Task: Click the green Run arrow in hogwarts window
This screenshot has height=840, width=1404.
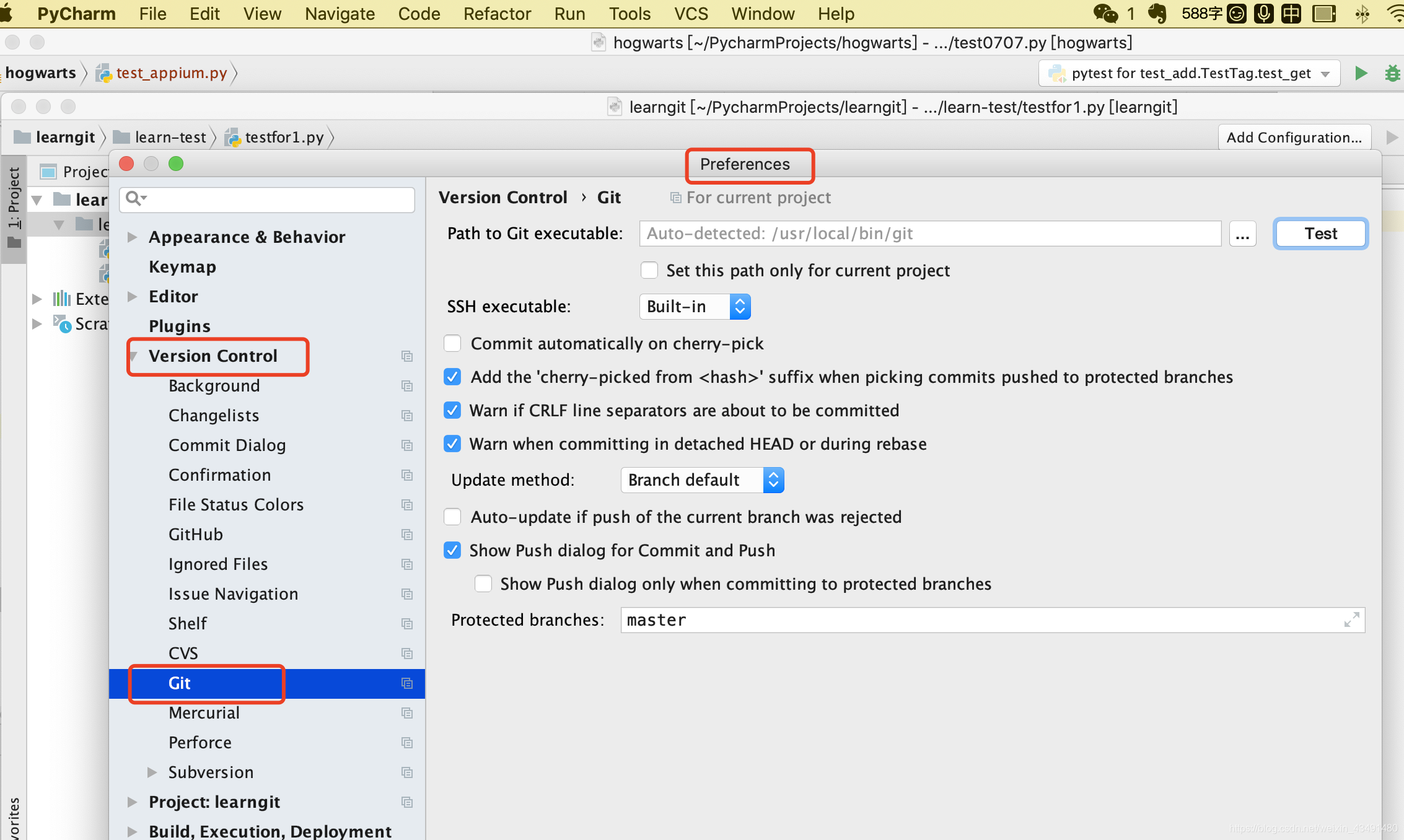Action: pos(1361,73)
